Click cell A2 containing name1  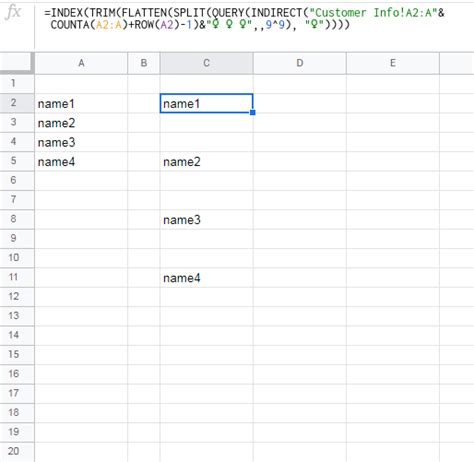[x=81, y=104]
